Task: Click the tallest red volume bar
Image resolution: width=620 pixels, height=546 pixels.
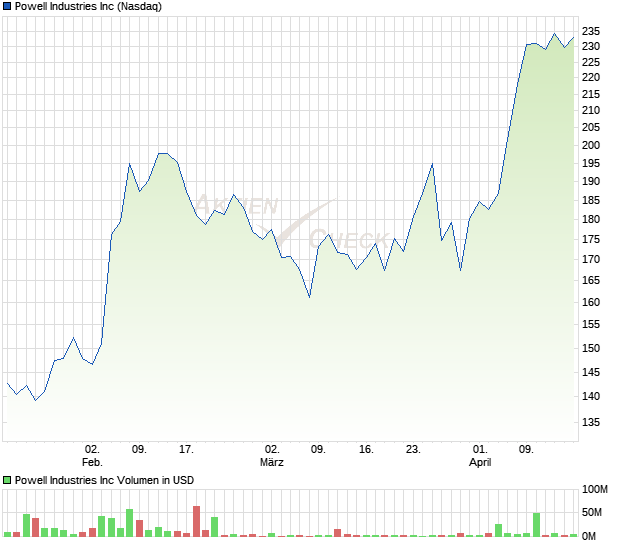Action: point(196,521)
